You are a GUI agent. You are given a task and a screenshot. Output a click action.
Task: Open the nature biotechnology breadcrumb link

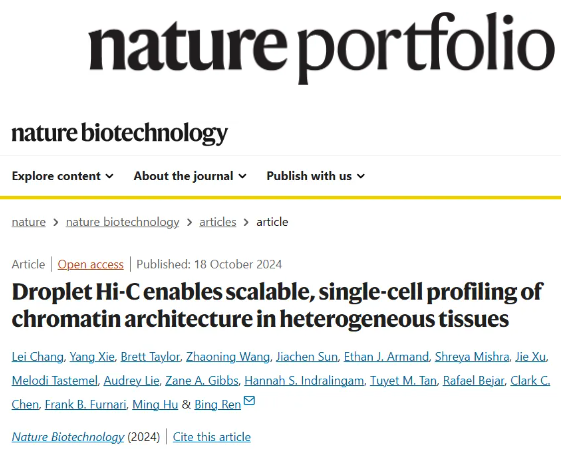click(x=122, y=222)
